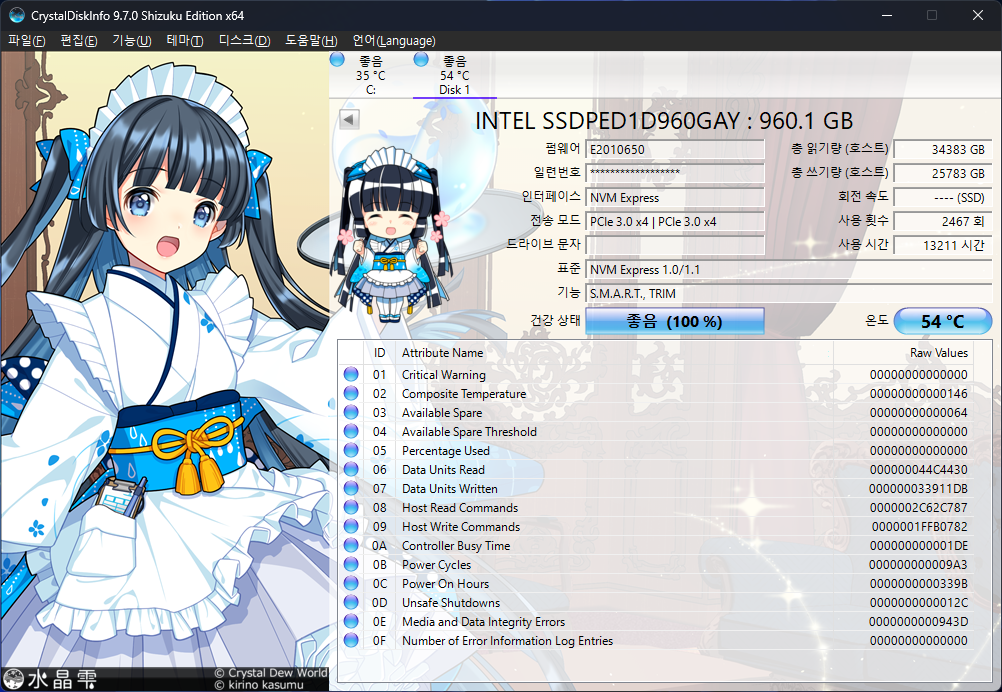
Task: Click power on hours value 13211 시간
Action: tap(943, 245)
